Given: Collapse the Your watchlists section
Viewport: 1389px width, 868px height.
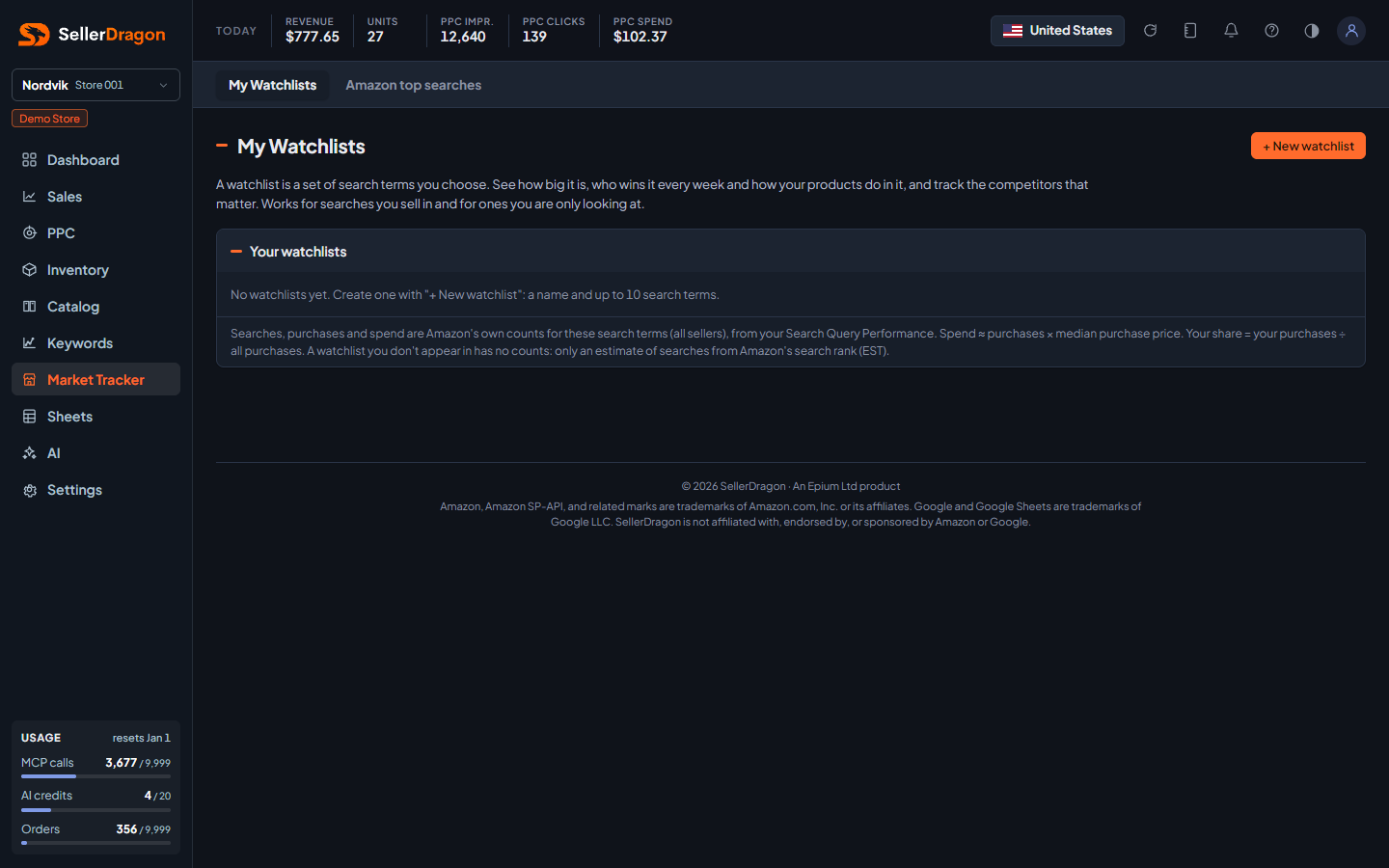Looking at the screenshot, I should [x=236, y=252].
